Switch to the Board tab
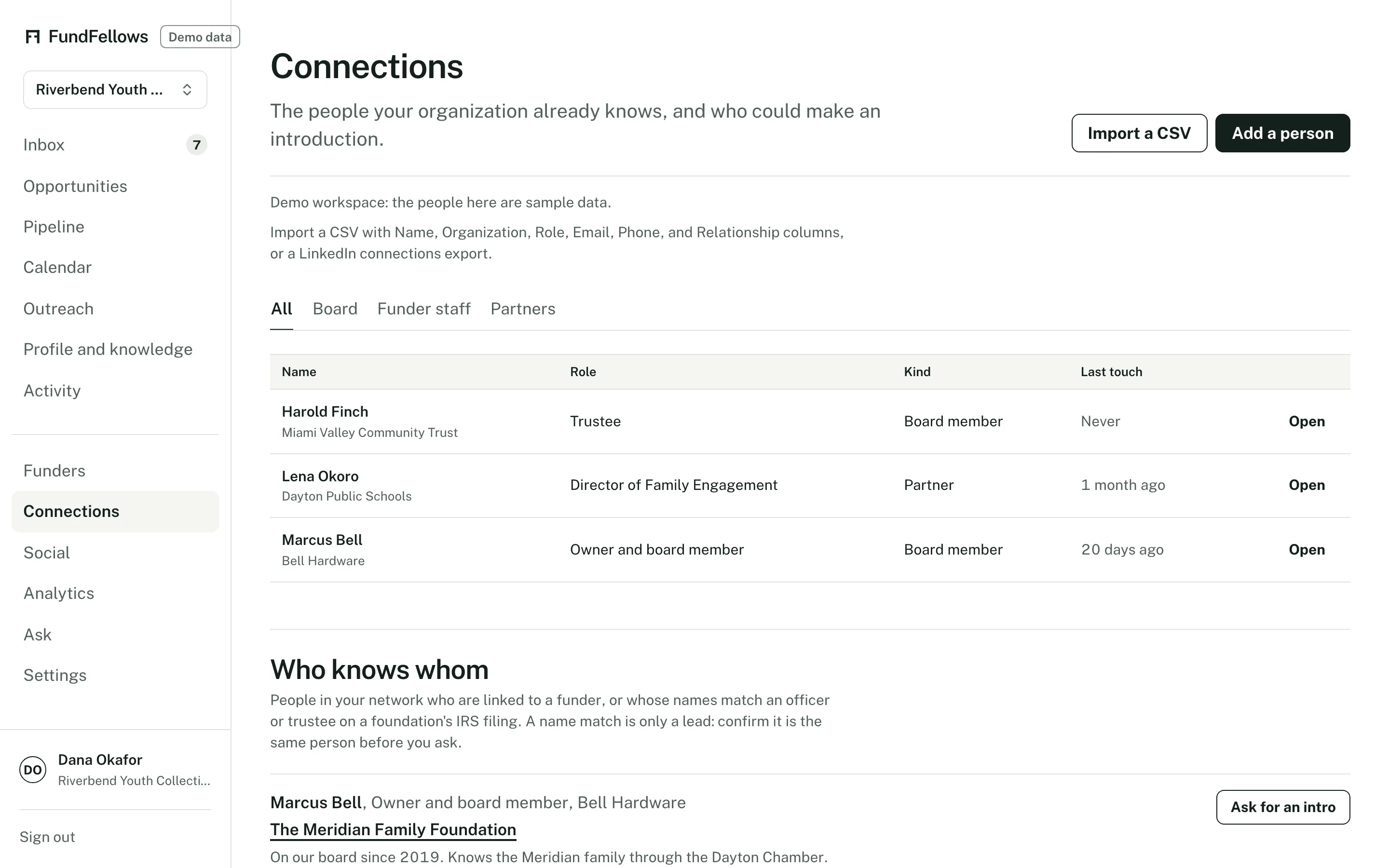 [x=335, y=309]
